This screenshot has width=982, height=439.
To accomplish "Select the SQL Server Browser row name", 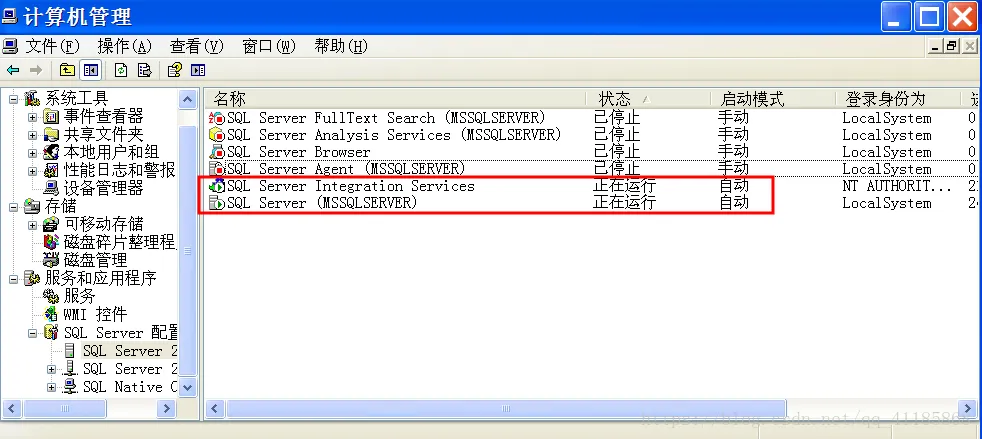I will (x=298, y=152).
